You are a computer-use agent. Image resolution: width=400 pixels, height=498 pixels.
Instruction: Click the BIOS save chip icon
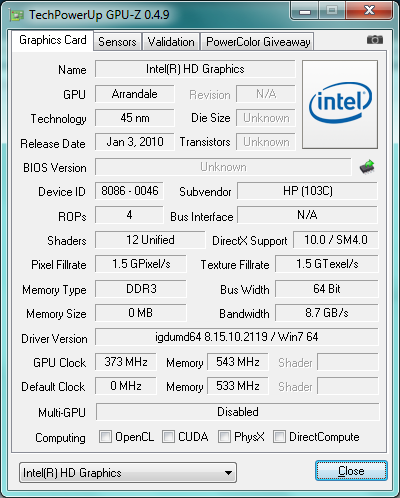tap(367, 167)
